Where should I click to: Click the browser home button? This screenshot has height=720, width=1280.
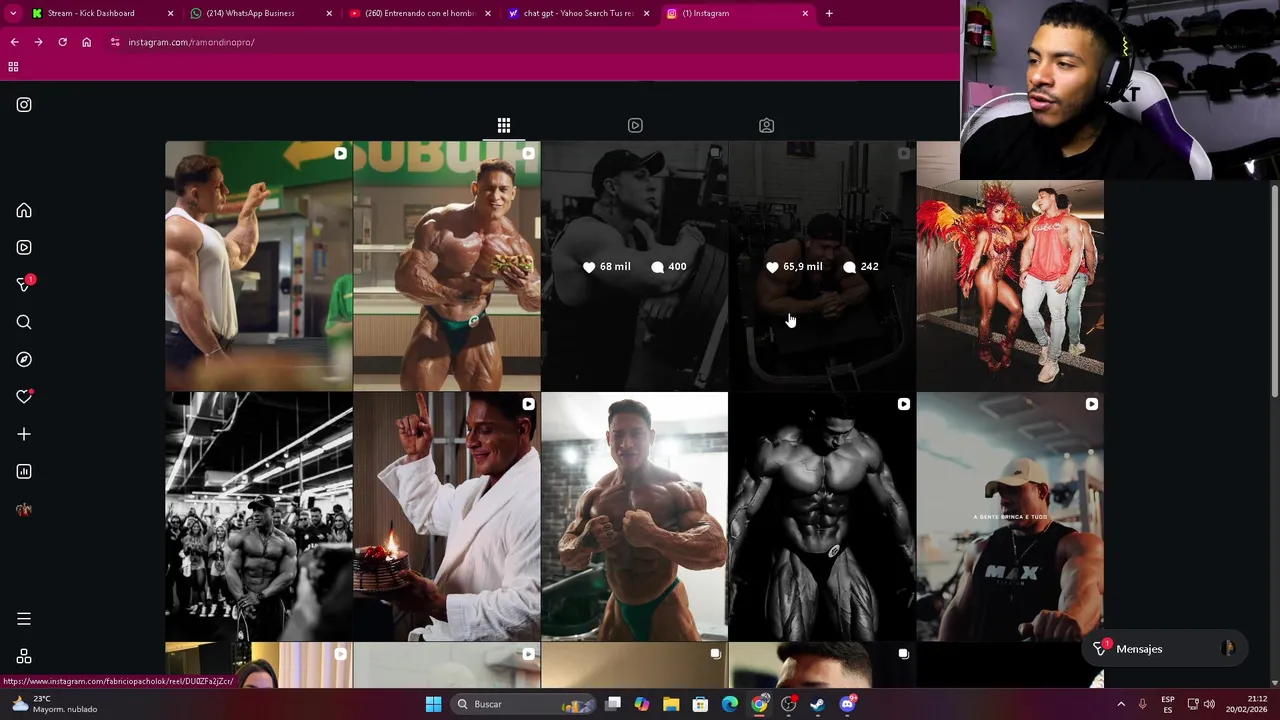tap(86, 42)
